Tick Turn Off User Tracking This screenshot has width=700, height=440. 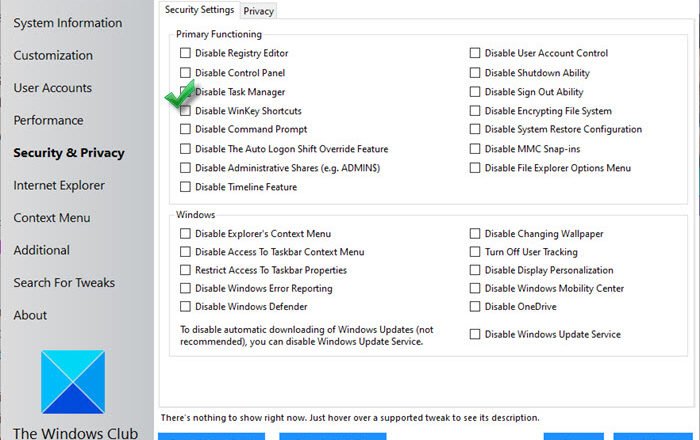click(x=475, y=252)
